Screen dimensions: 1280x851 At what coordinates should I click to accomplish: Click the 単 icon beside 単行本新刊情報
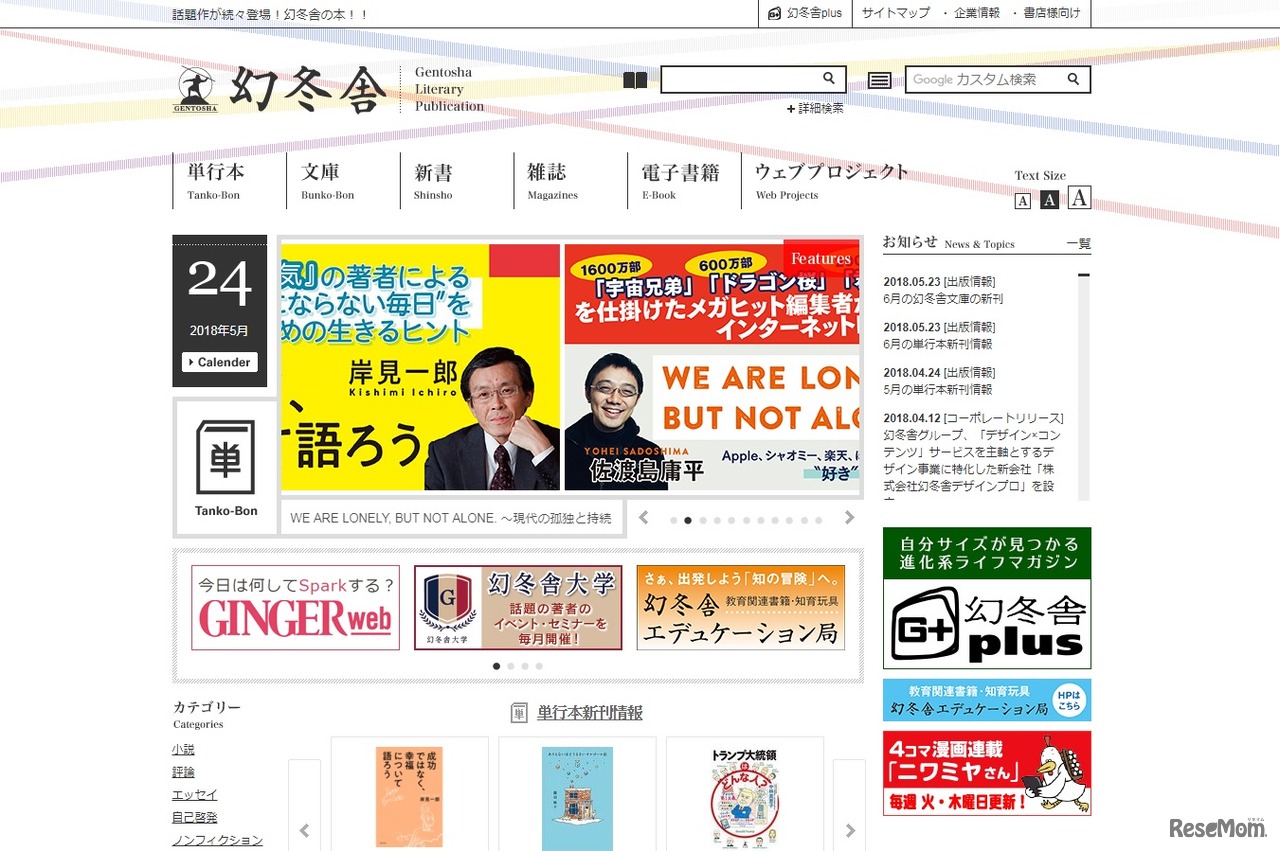tap(519, 713)
